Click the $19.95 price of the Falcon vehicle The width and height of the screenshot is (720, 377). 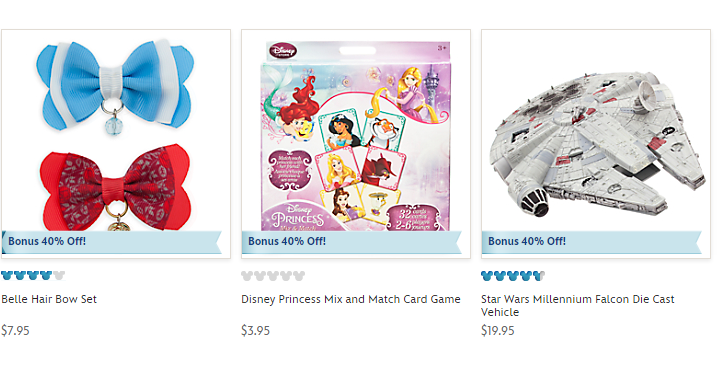(498, 331)
